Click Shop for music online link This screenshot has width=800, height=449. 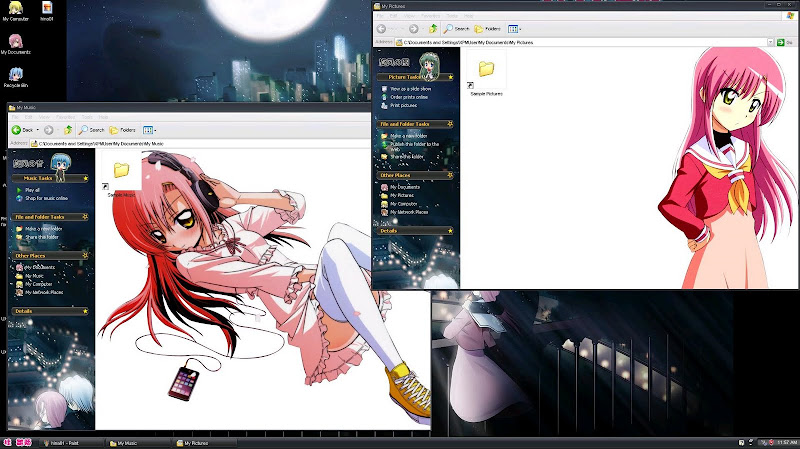click(x=46, y=198)
